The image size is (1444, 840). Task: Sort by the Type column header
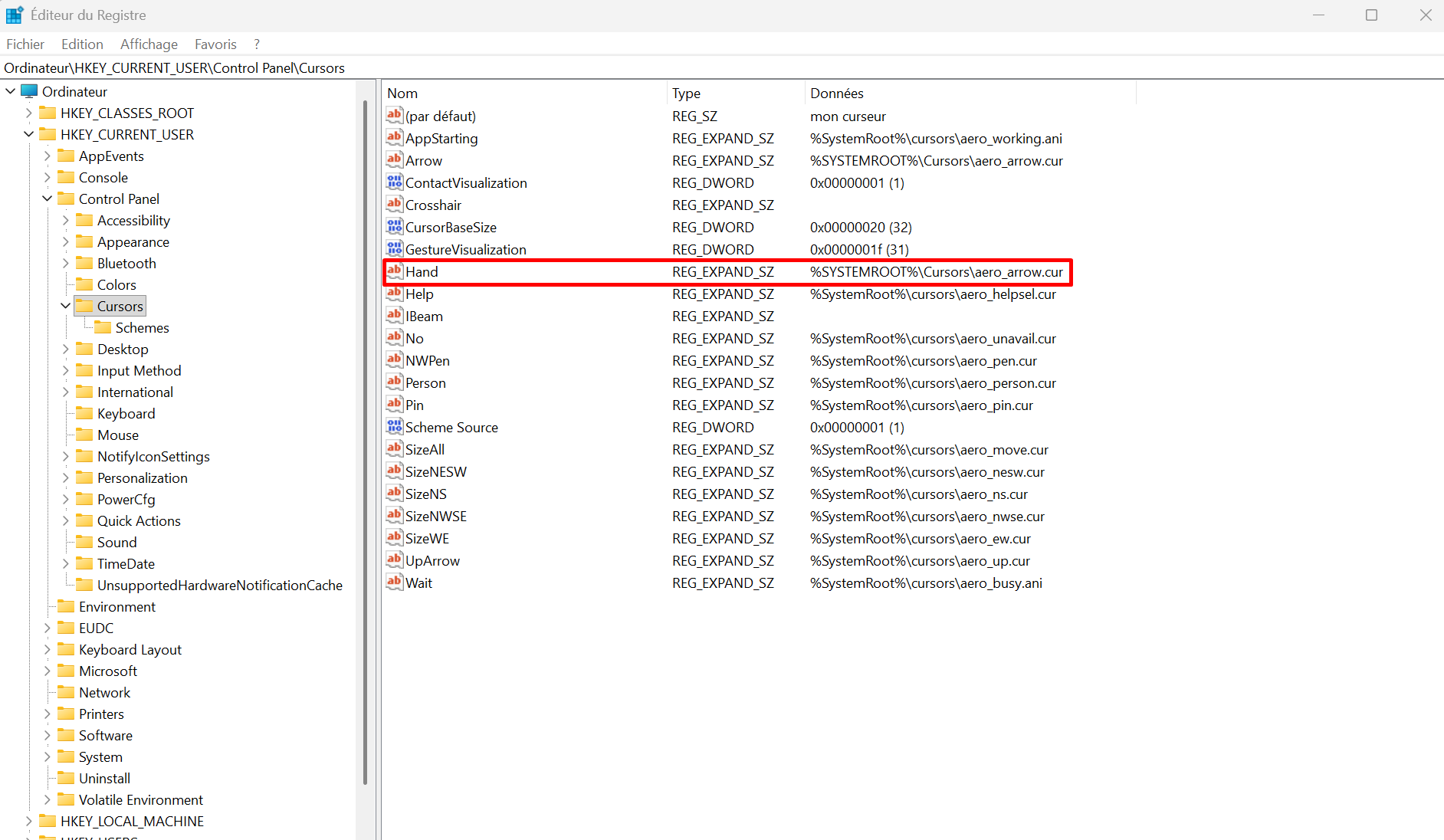(x=736, y=93)
